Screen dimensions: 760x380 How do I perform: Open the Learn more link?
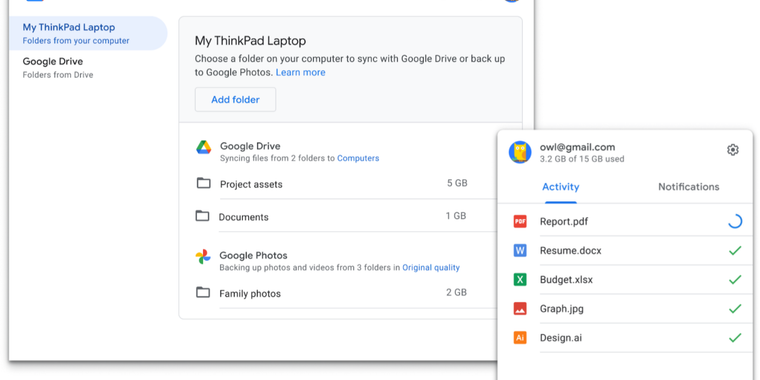(301, 72)
